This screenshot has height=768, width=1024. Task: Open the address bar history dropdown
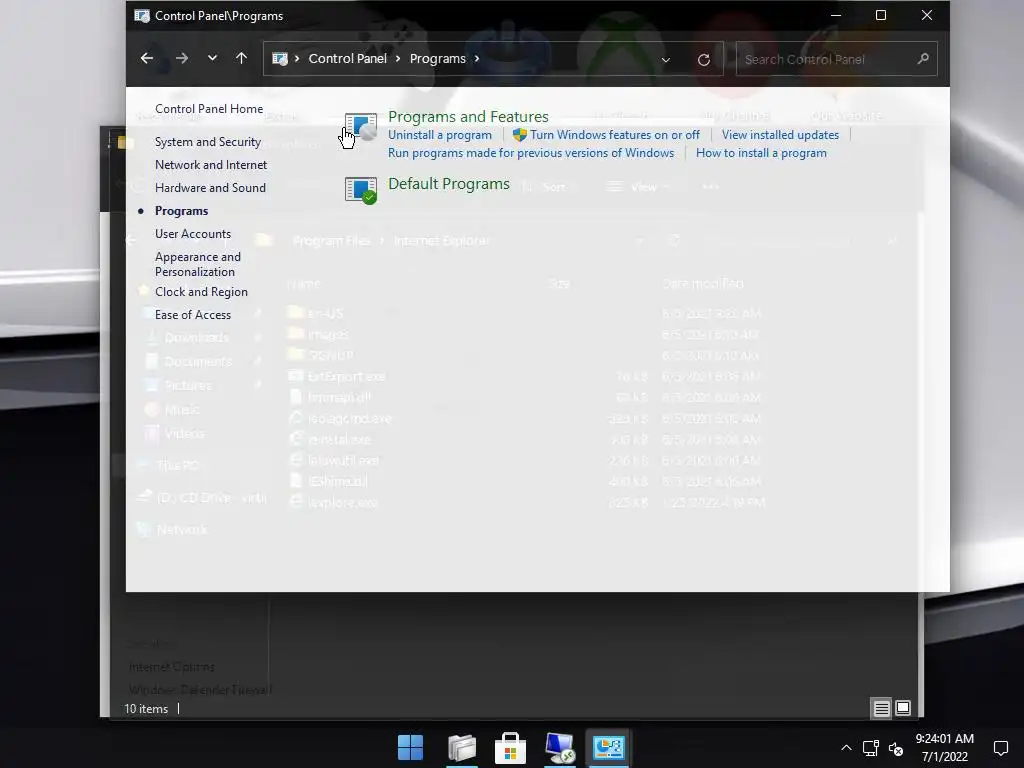pyautogui.click(x=665, y=59)
